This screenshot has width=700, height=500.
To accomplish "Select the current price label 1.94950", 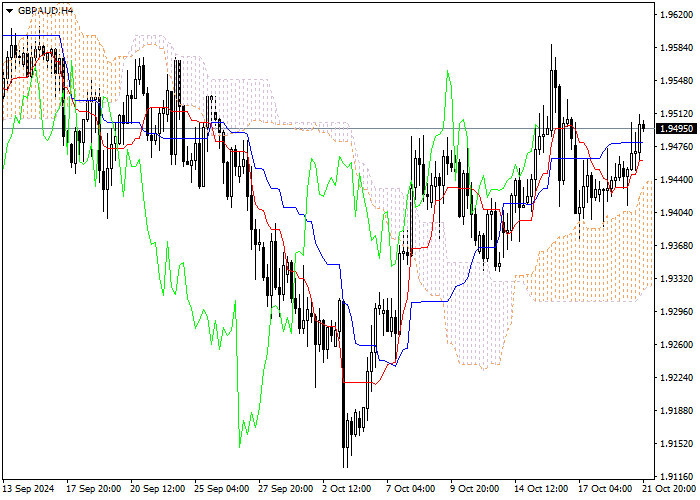I will [677, 129].
